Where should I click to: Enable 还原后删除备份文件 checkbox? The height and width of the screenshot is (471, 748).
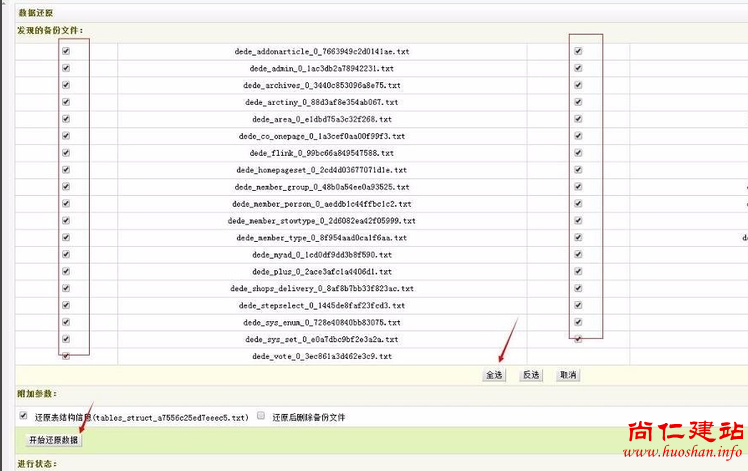(x=260, y=415)
